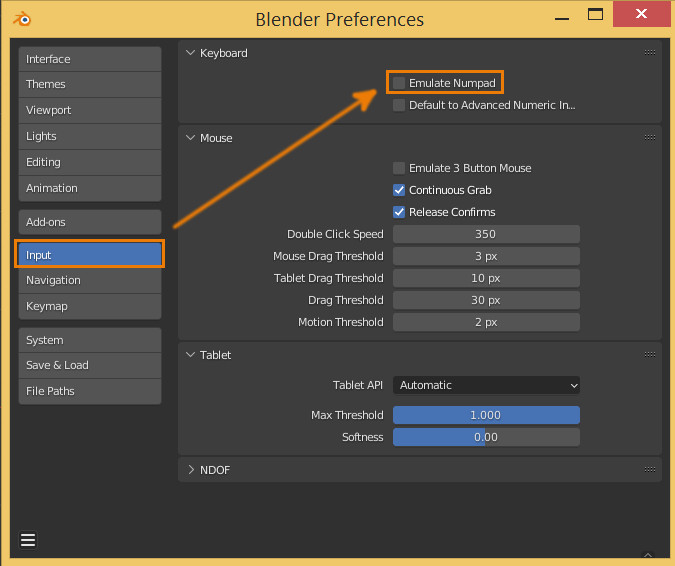Click the Max Threshold slider
Screen dimensions: 675x566
pyautogui.click(x=486, y=415)
